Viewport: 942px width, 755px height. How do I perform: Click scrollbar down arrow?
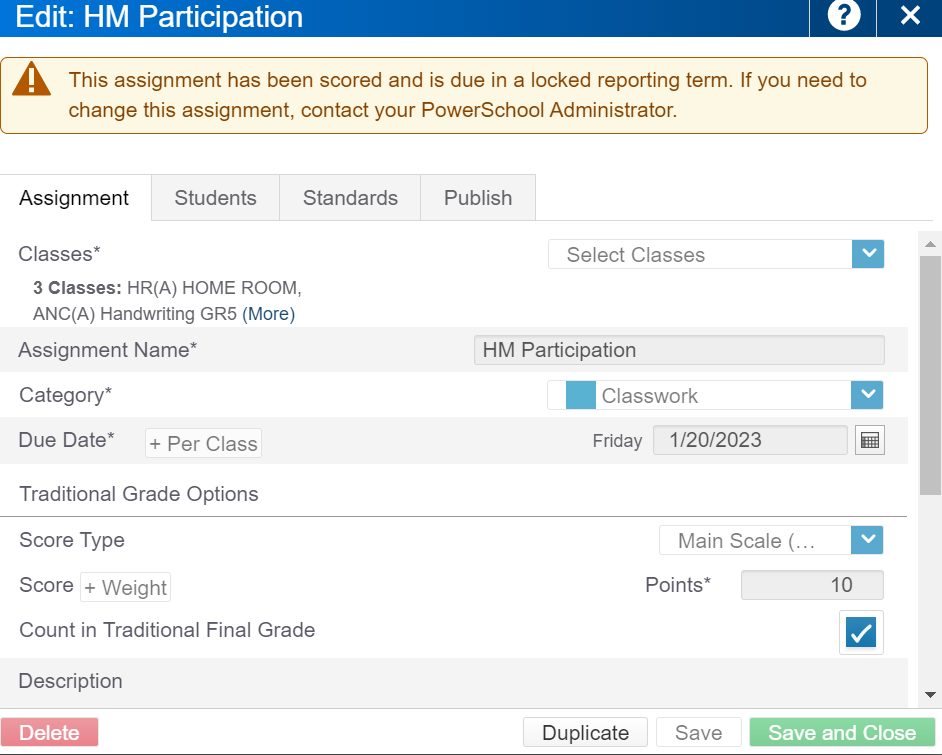(930, 694)
